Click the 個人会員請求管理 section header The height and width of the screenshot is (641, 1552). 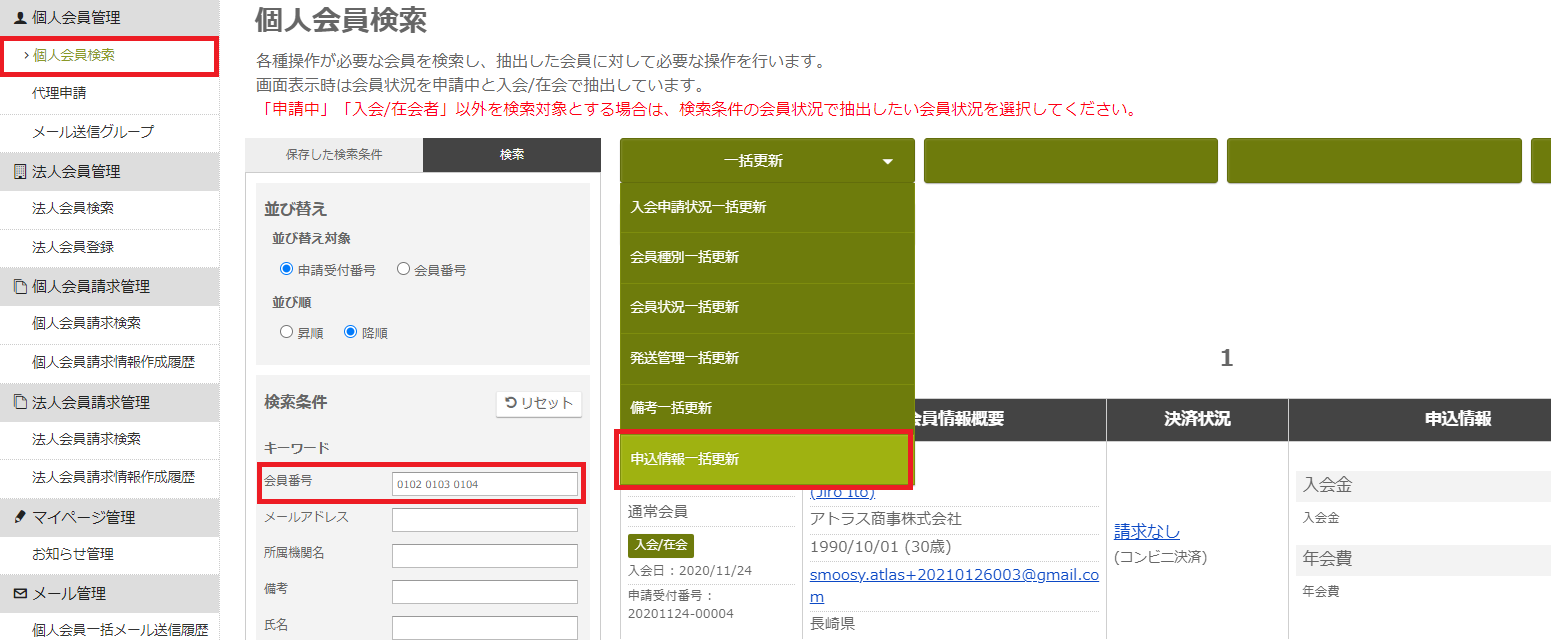[x=110, y=287]
